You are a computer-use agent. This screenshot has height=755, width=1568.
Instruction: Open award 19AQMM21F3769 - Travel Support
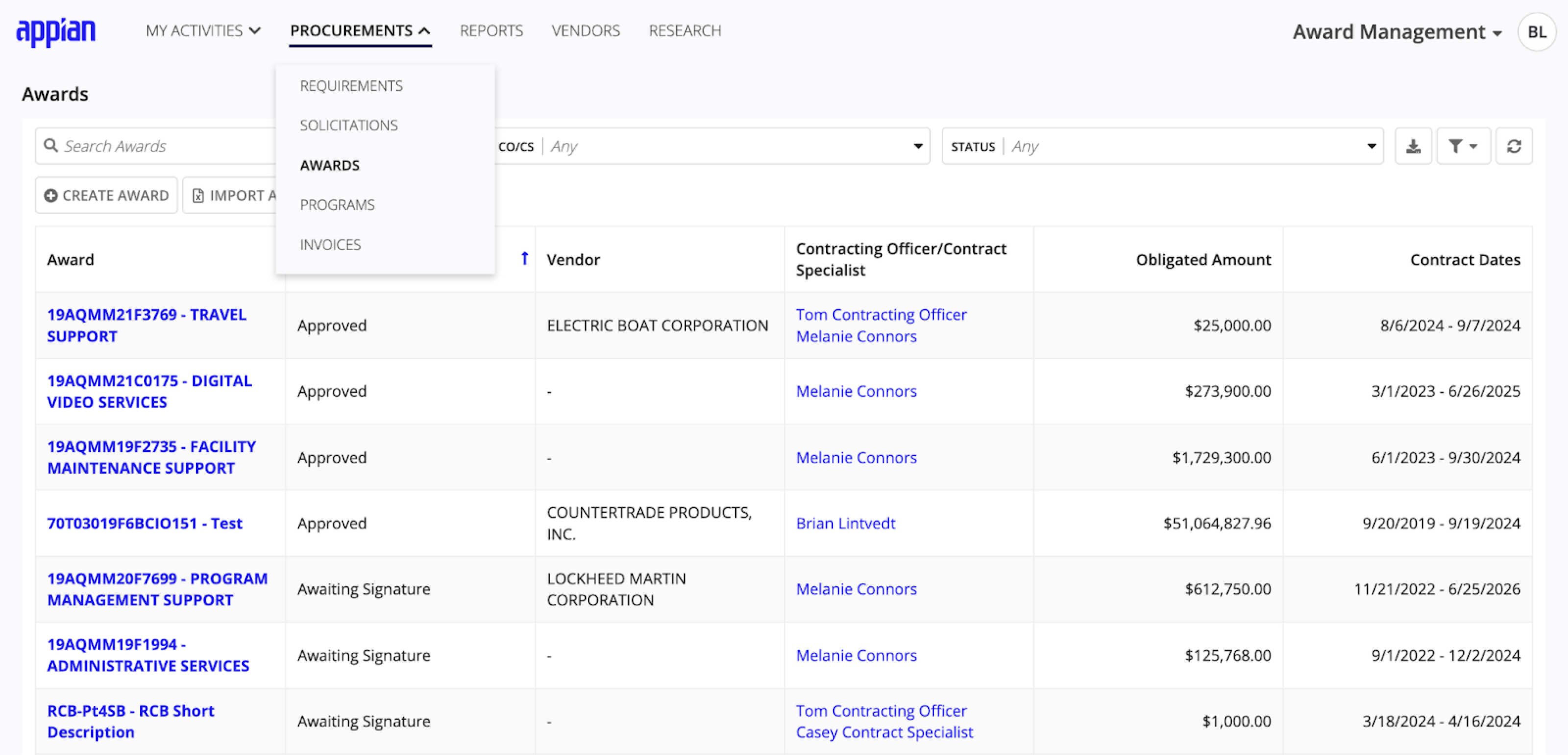[x=147, y=325]
